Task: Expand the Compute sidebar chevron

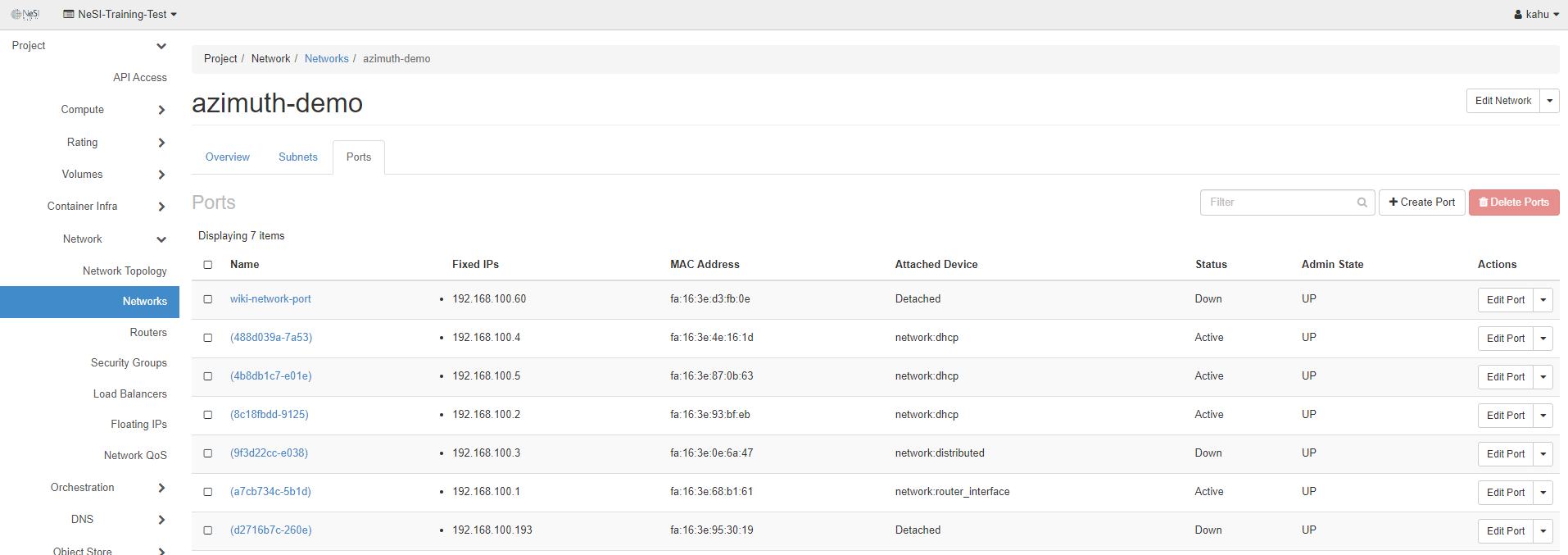Action: pyautogui.click(x=161, y=110)
